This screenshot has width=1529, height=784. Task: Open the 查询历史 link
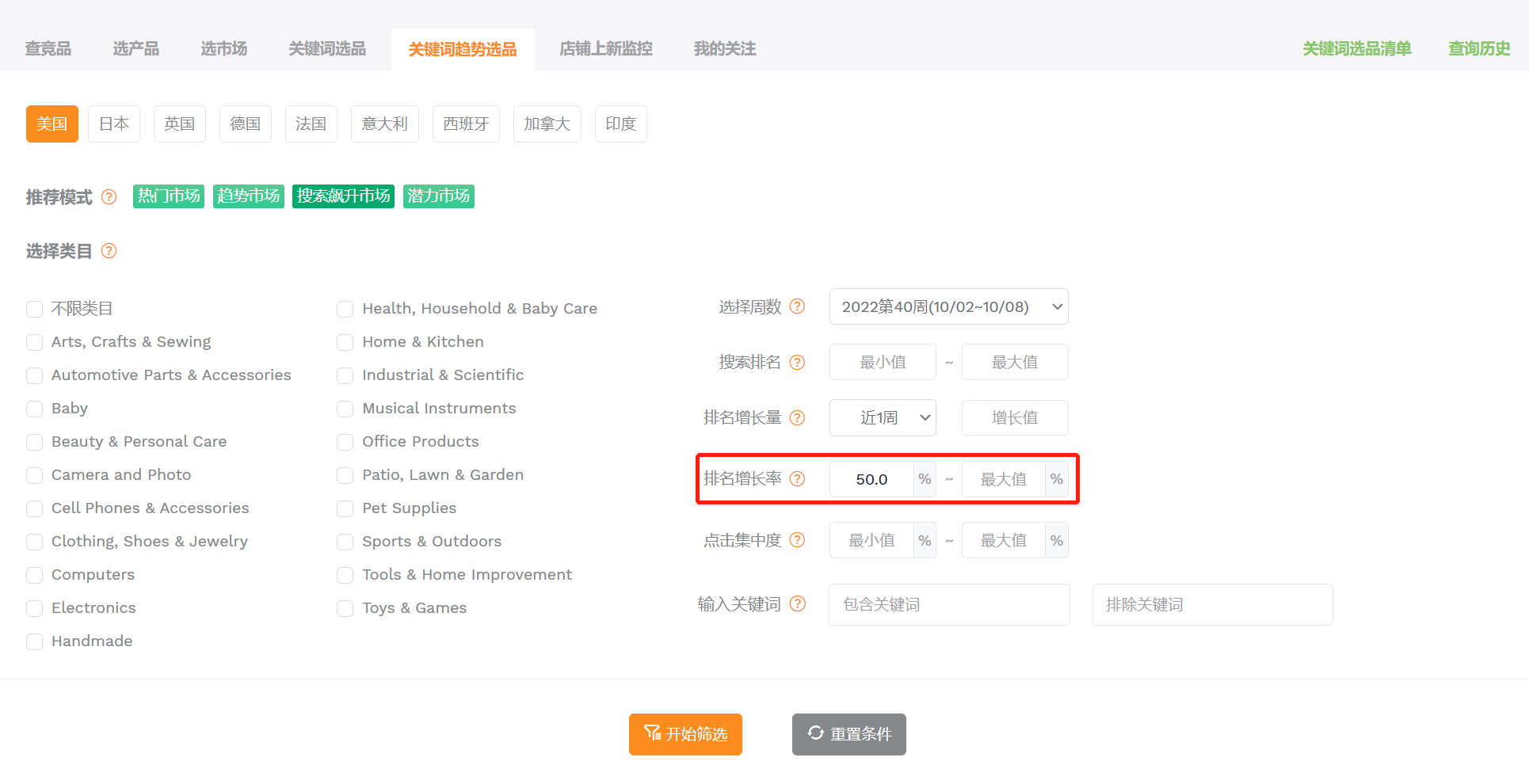(1479, 49)
